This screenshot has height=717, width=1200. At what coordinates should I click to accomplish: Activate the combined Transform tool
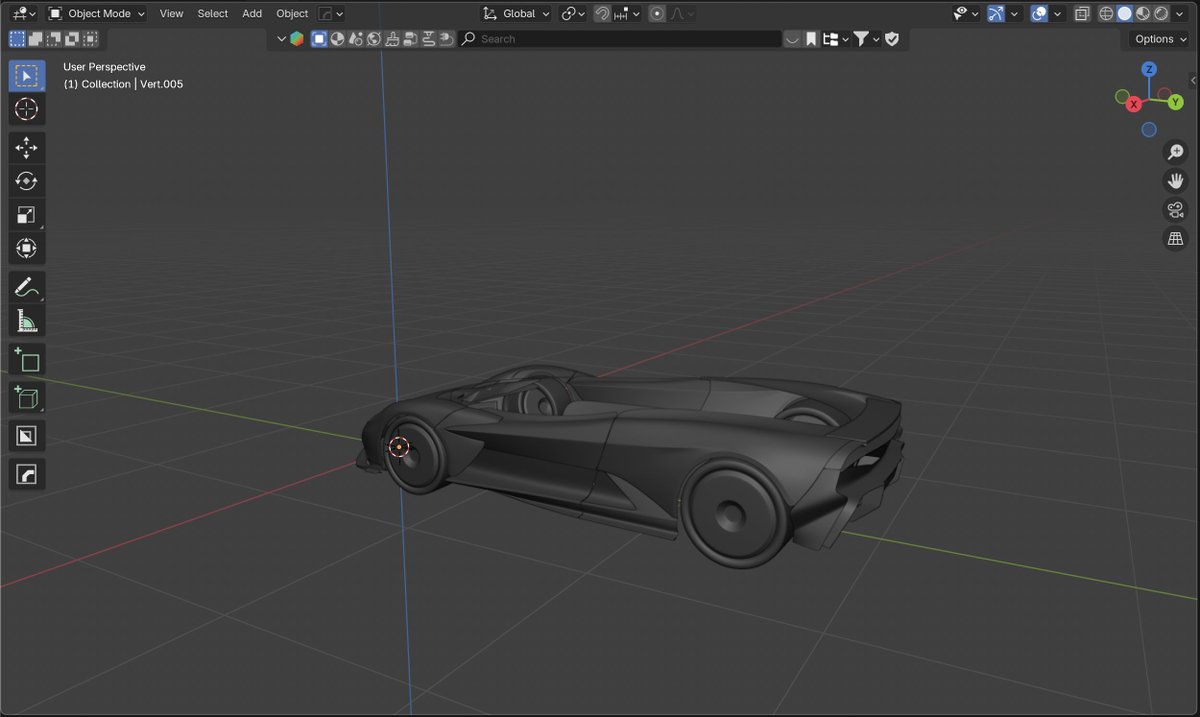(x=26, y=248)
